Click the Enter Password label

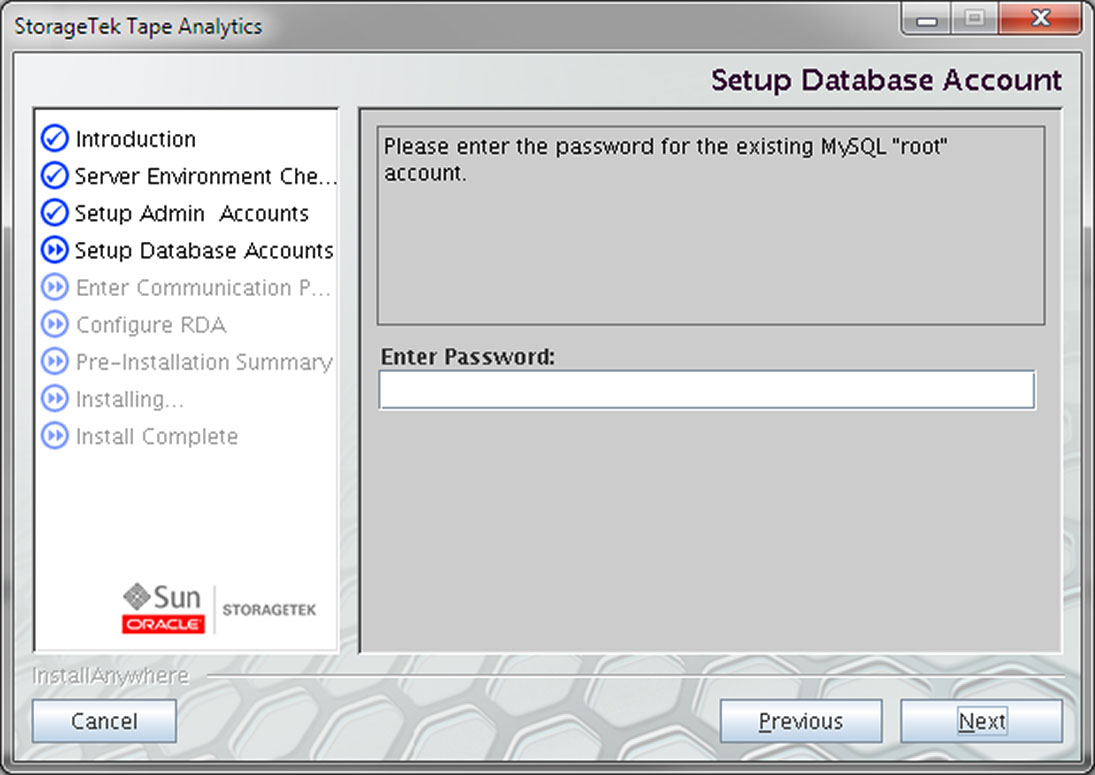(468, 357)
